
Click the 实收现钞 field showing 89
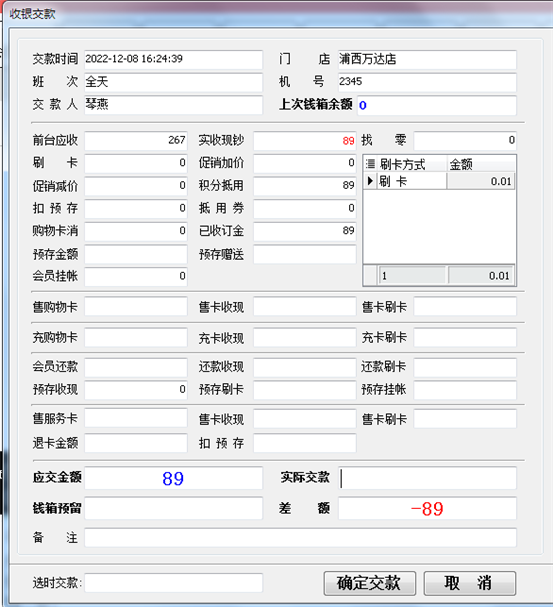[305, 141]
